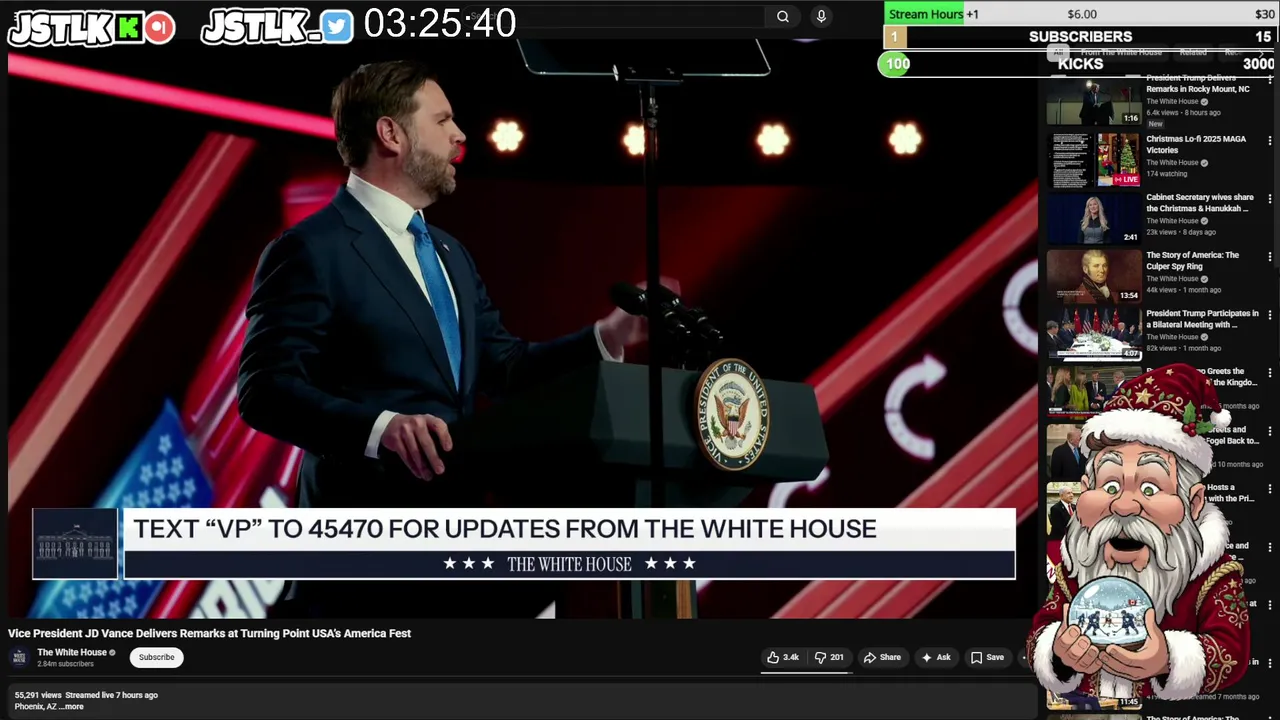Open the Christmas Lo-fi 2025 live stream thumbnail

(x=1093, y=160)
